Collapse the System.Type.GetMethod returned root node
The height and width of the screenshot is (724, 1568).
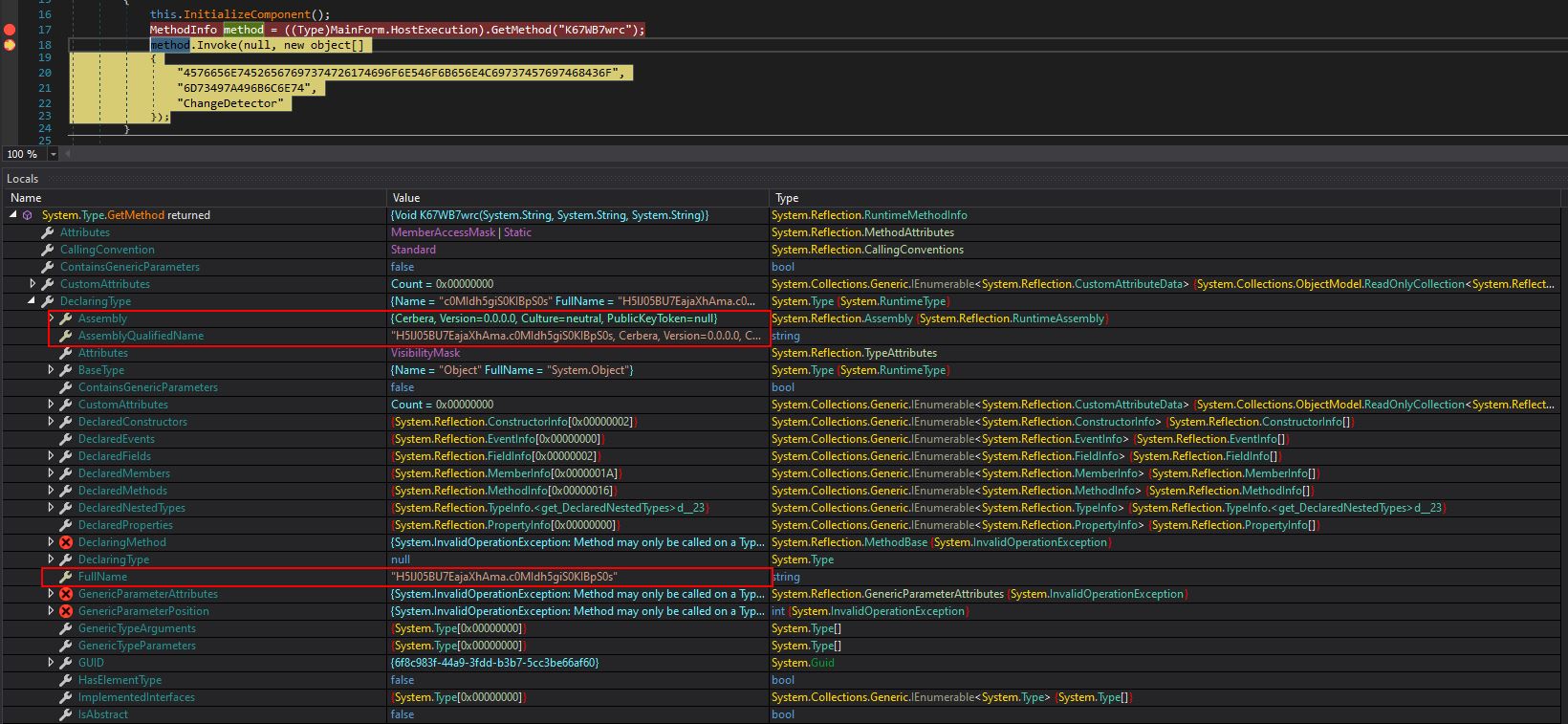coord(13,215)
